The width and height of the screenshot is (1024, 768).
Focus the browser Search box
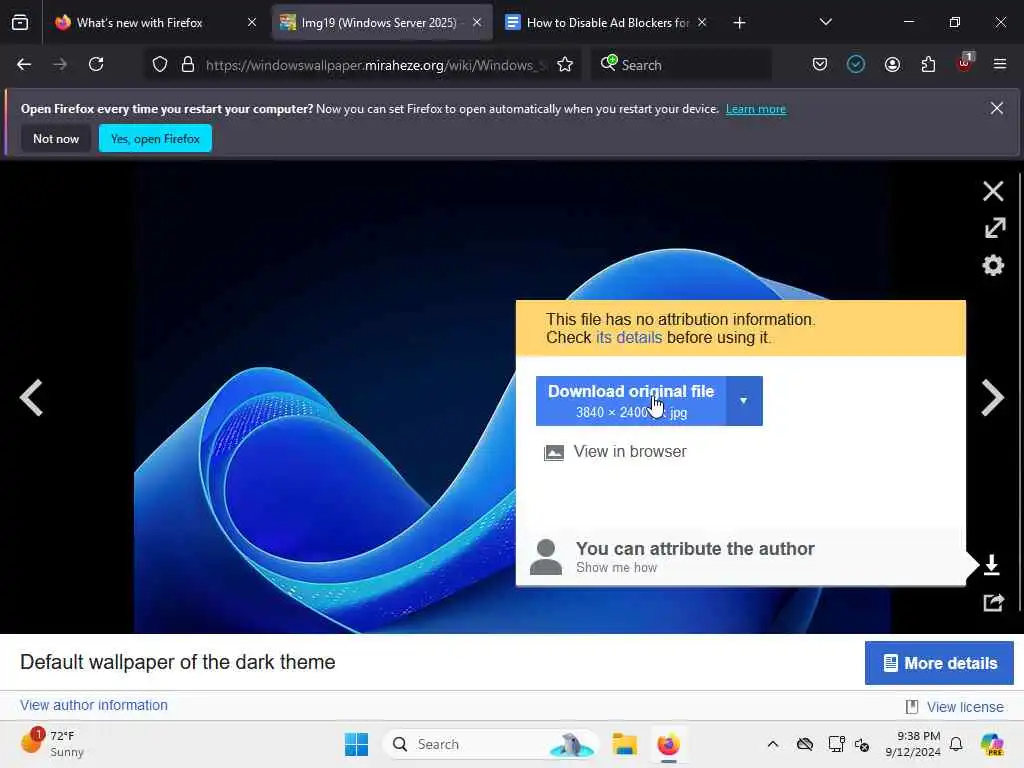point(682,65)
